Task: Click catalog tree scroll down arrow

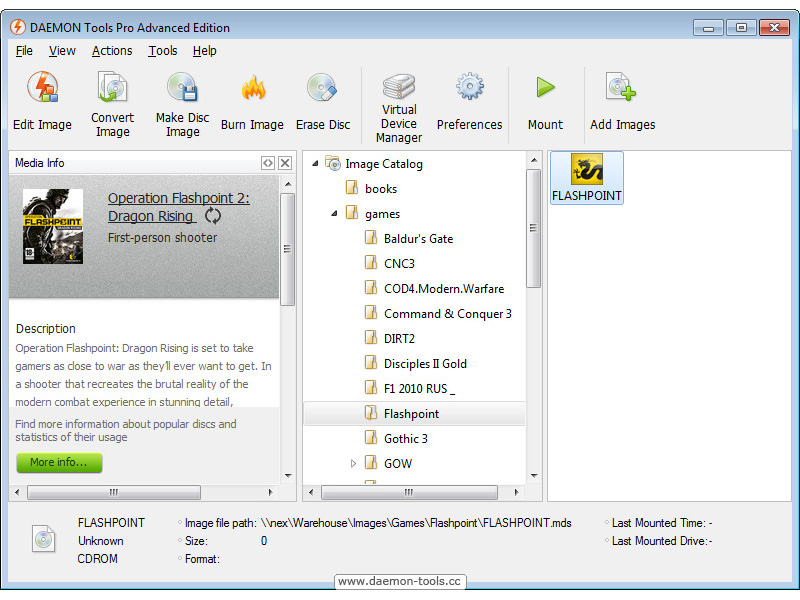Action: (x=534, y=476)
